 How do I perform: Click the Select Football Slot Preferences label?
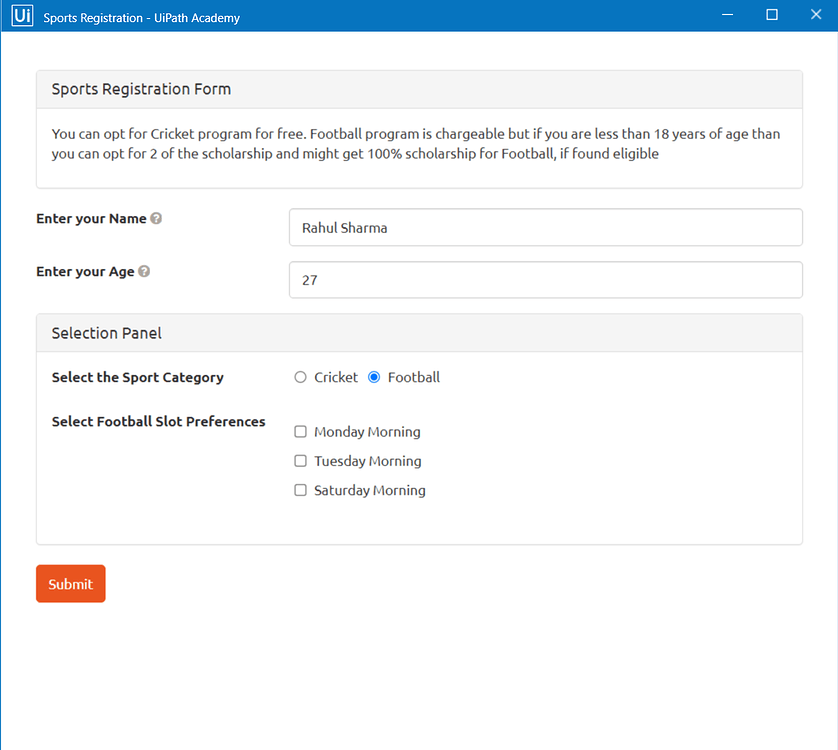tap(158, 421)
